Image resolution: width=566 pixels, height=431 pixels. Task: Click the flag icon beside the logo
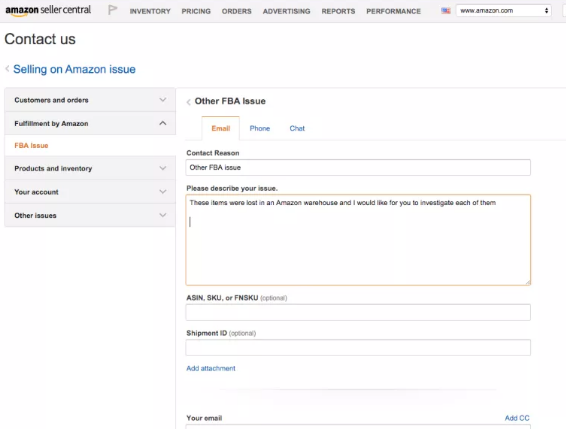(x=113, y=10)
